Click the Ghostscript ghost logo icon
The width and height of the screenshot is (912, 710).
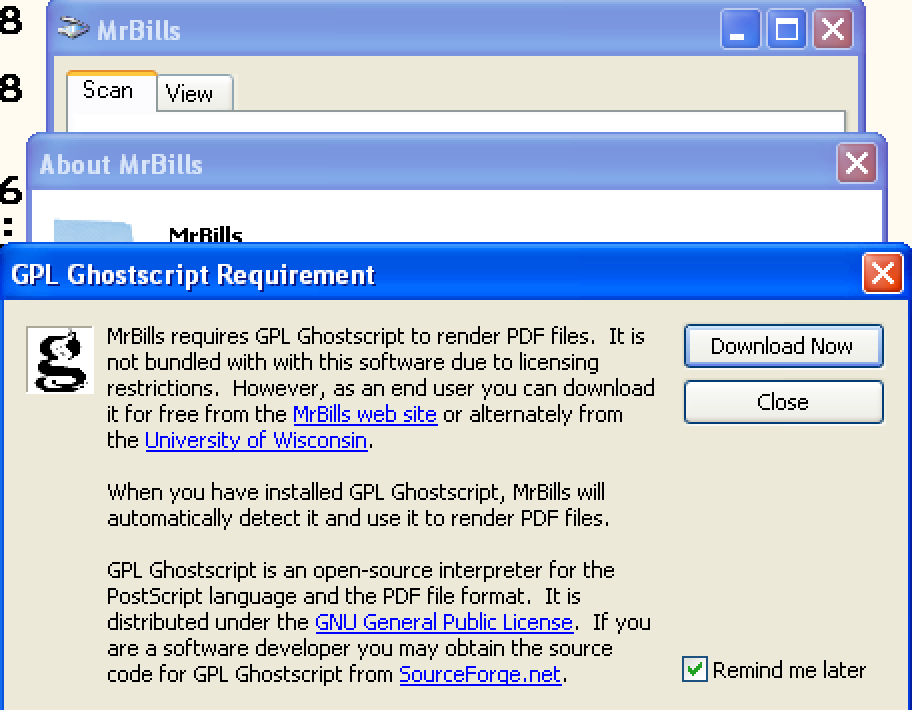point(60,360)
